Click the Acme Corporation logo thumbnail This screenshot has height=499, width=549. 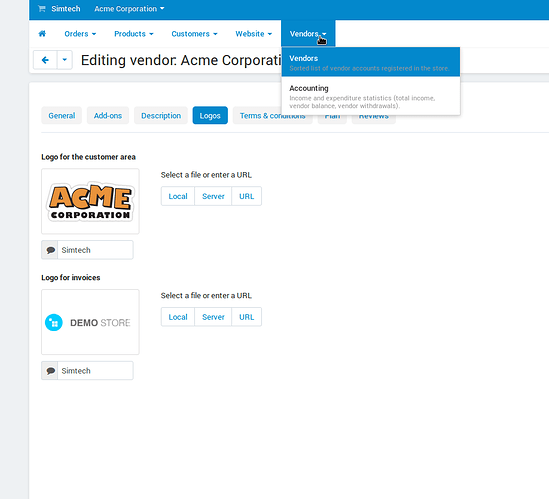pos(90,201)
